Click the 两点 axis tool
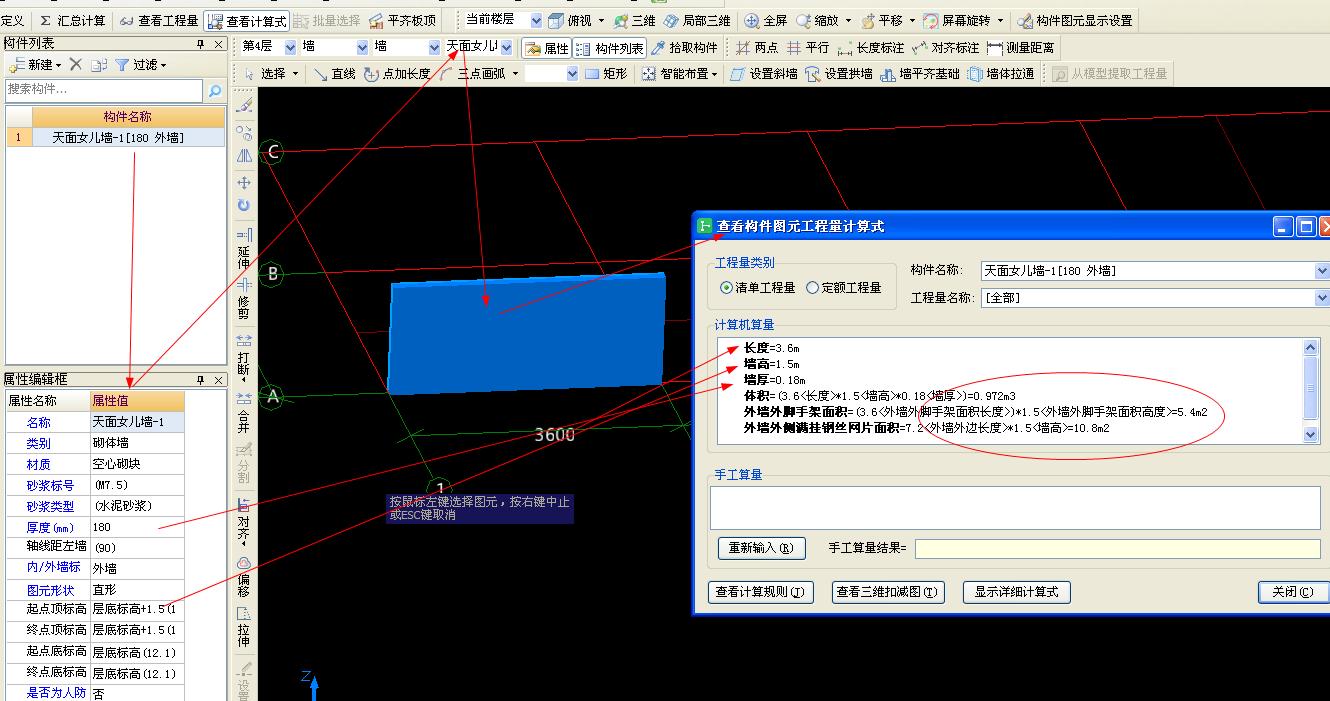Viewport: 1330px width, 701px height. [757, 48]
